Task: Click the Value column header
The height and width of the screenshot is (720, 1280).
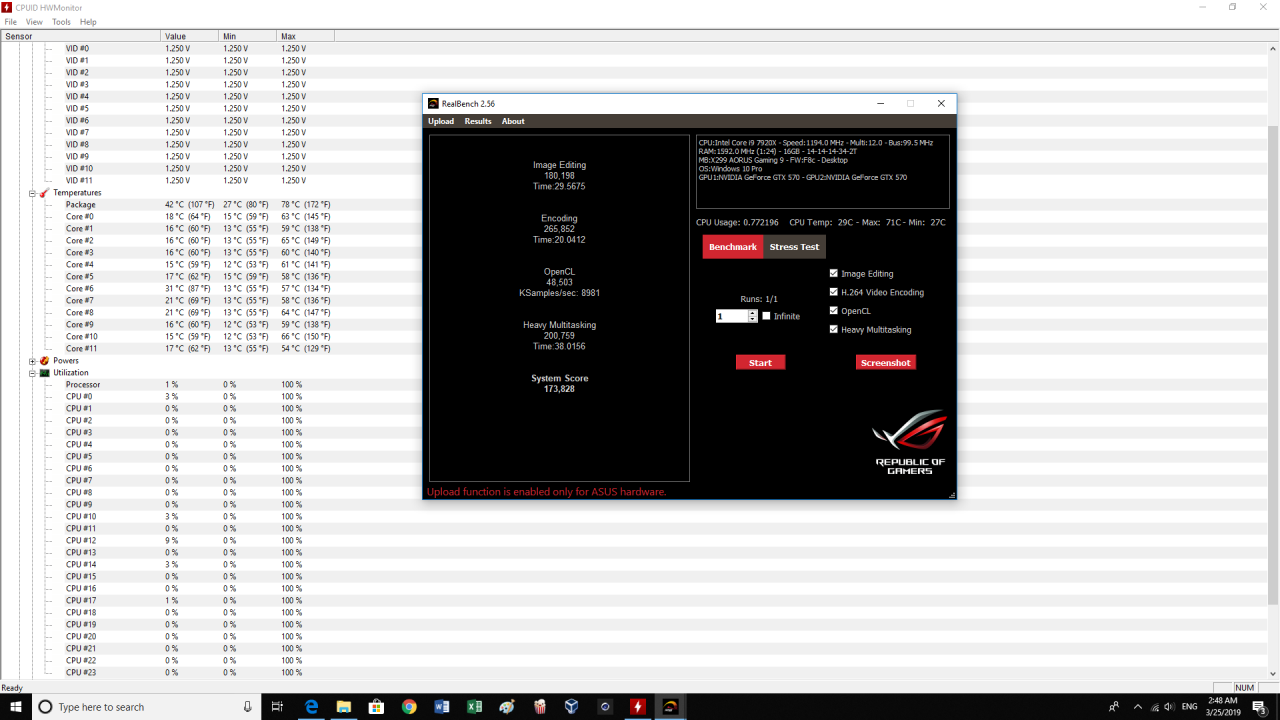Action: coord(189,36)
